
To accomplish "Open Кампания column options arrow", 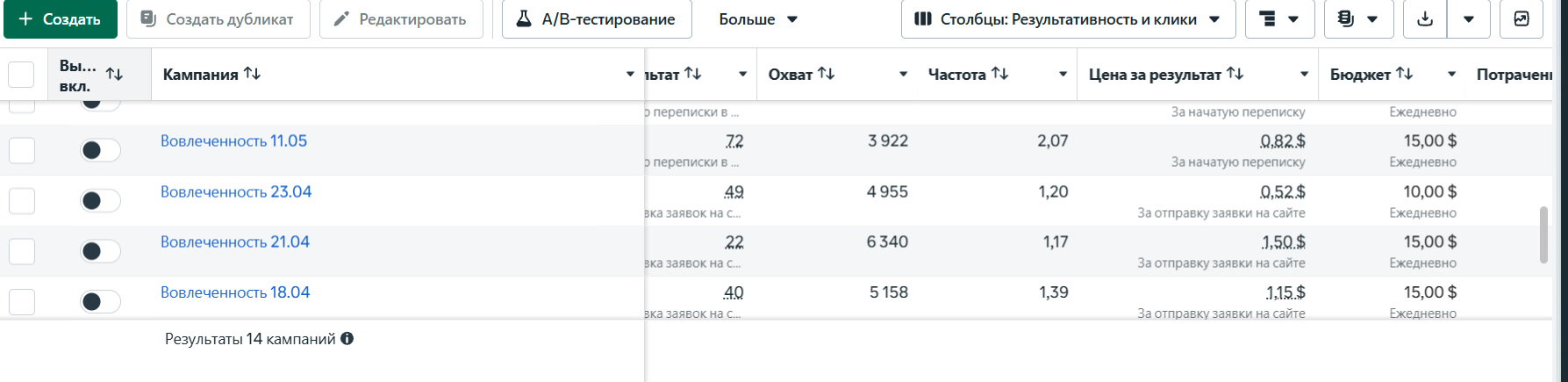I will (630, 75).
